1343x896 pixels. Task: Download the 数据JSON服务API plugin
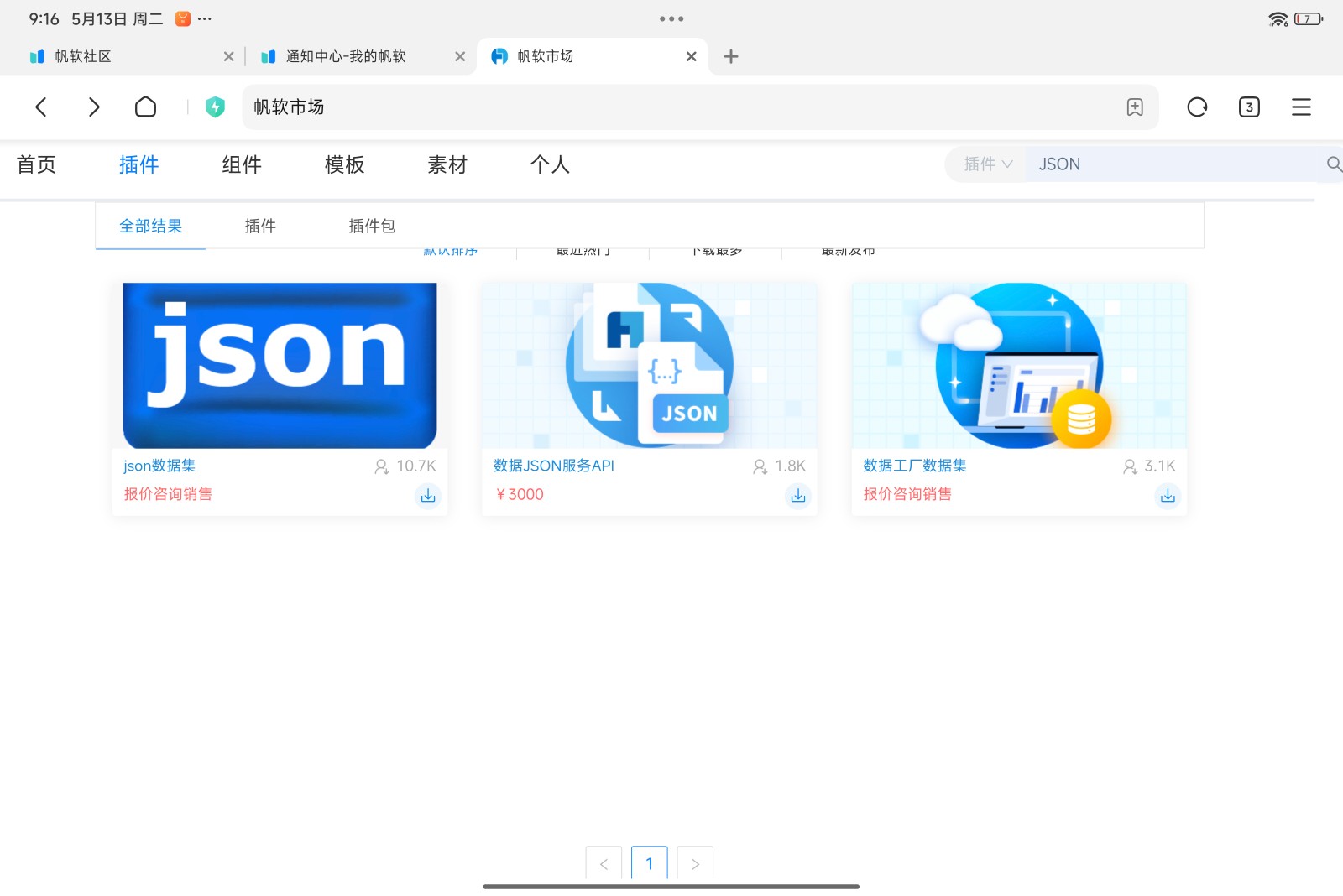tap(798, 496)
